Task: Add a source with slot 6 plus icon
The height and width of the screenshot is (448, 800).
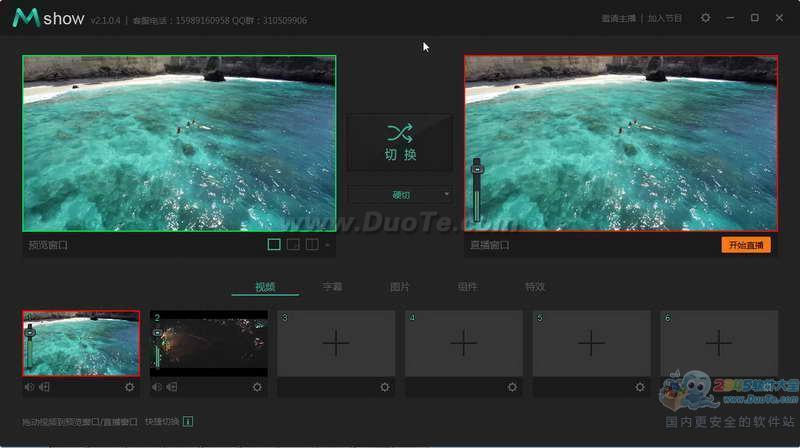Action: pos(719,344)
